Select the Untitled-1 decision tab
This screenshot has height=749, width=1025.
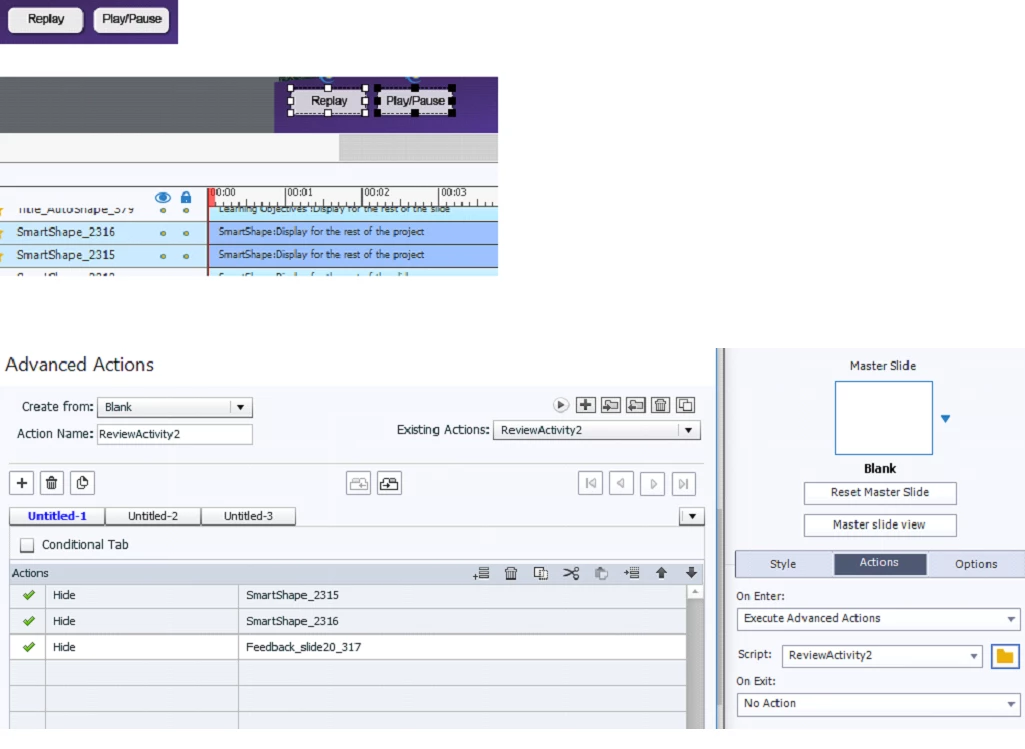[57, 516]
